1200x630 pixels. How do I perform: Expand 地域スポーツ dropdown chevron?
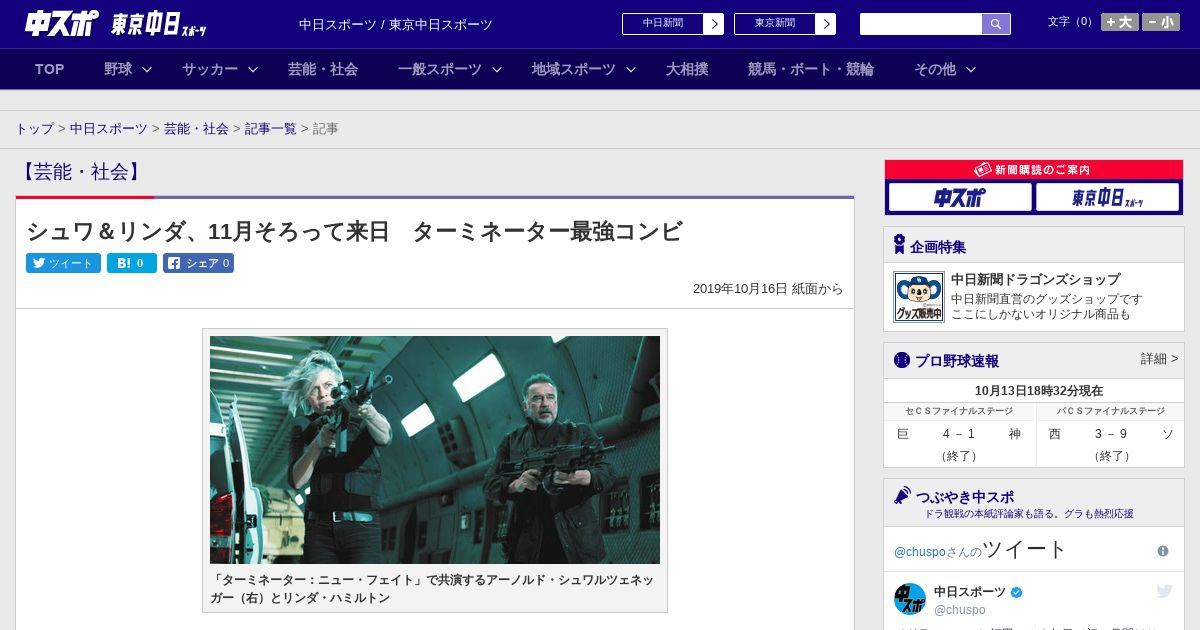click(x=631, y=69)
